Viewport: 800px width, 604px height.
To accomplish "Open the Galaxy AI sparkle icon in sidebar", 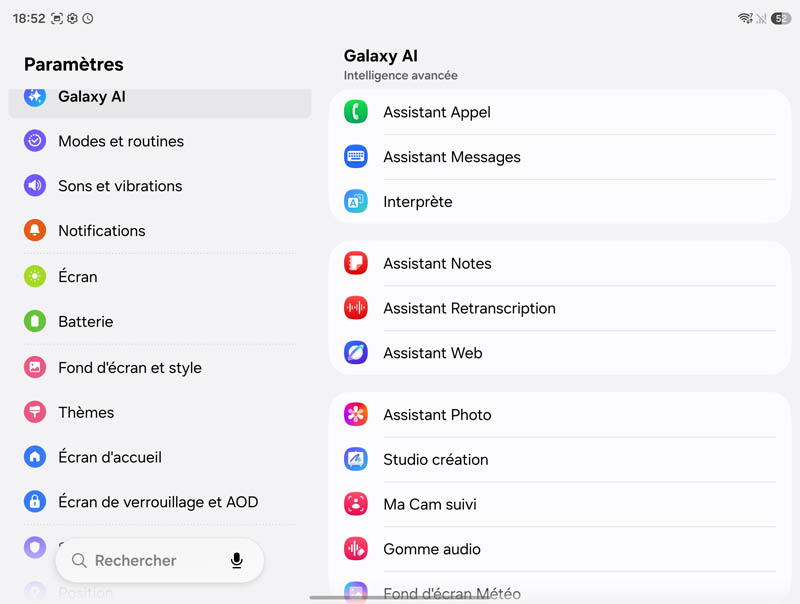I will (35, 96).
